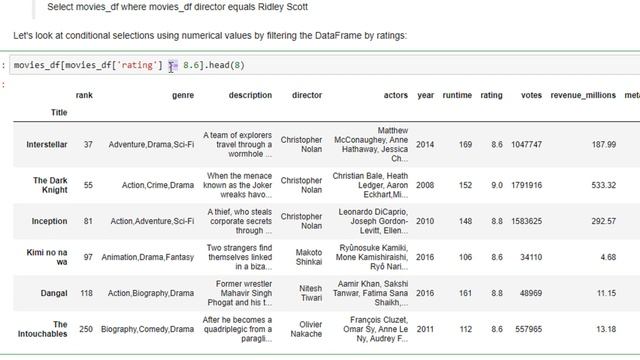Click the director column header
This screenshot has width=640, height=360.
point(307,95)
